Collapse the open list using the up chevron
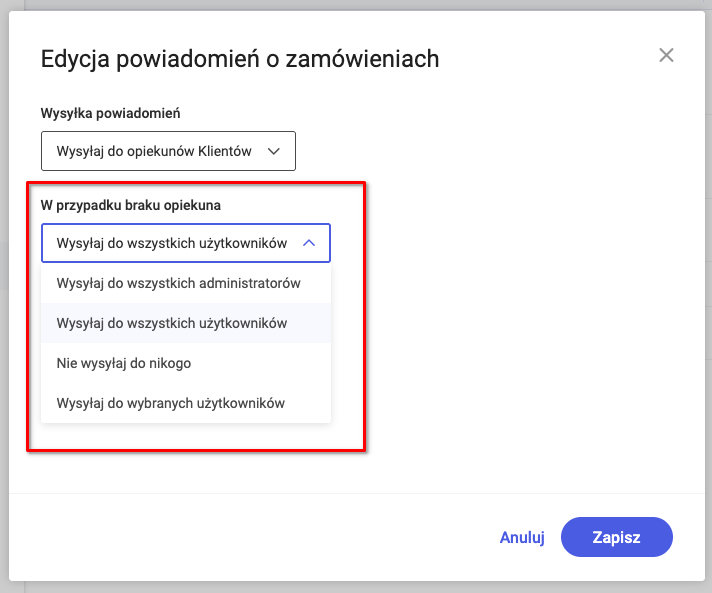This screenshot has height=593, width=712. 309,243
